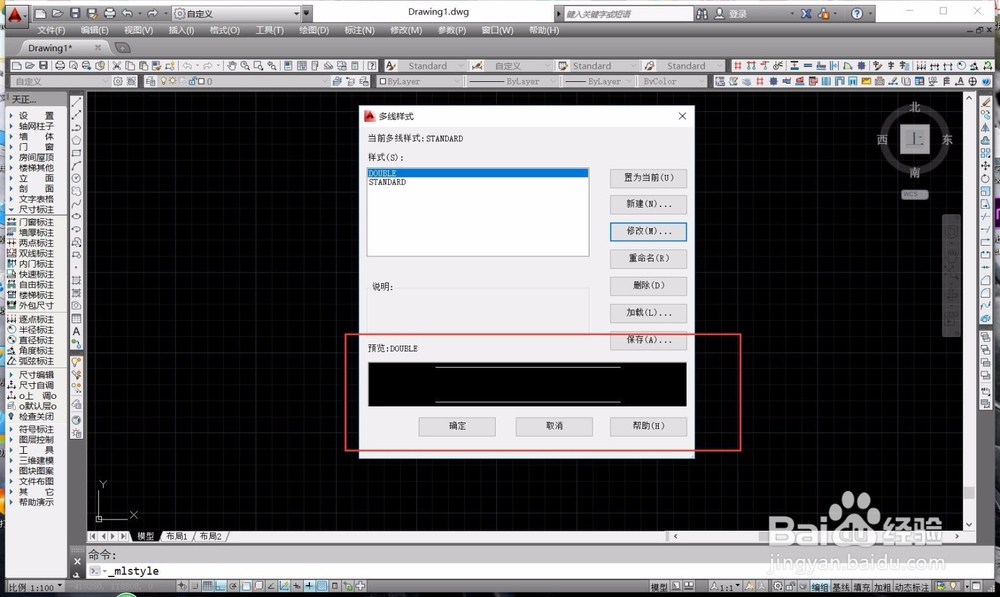The height and width of the screenshot is (597, 1000).
Task: Switch to the 布局1 layout tab
Action: pyautogui.click(x=177, y=536)
